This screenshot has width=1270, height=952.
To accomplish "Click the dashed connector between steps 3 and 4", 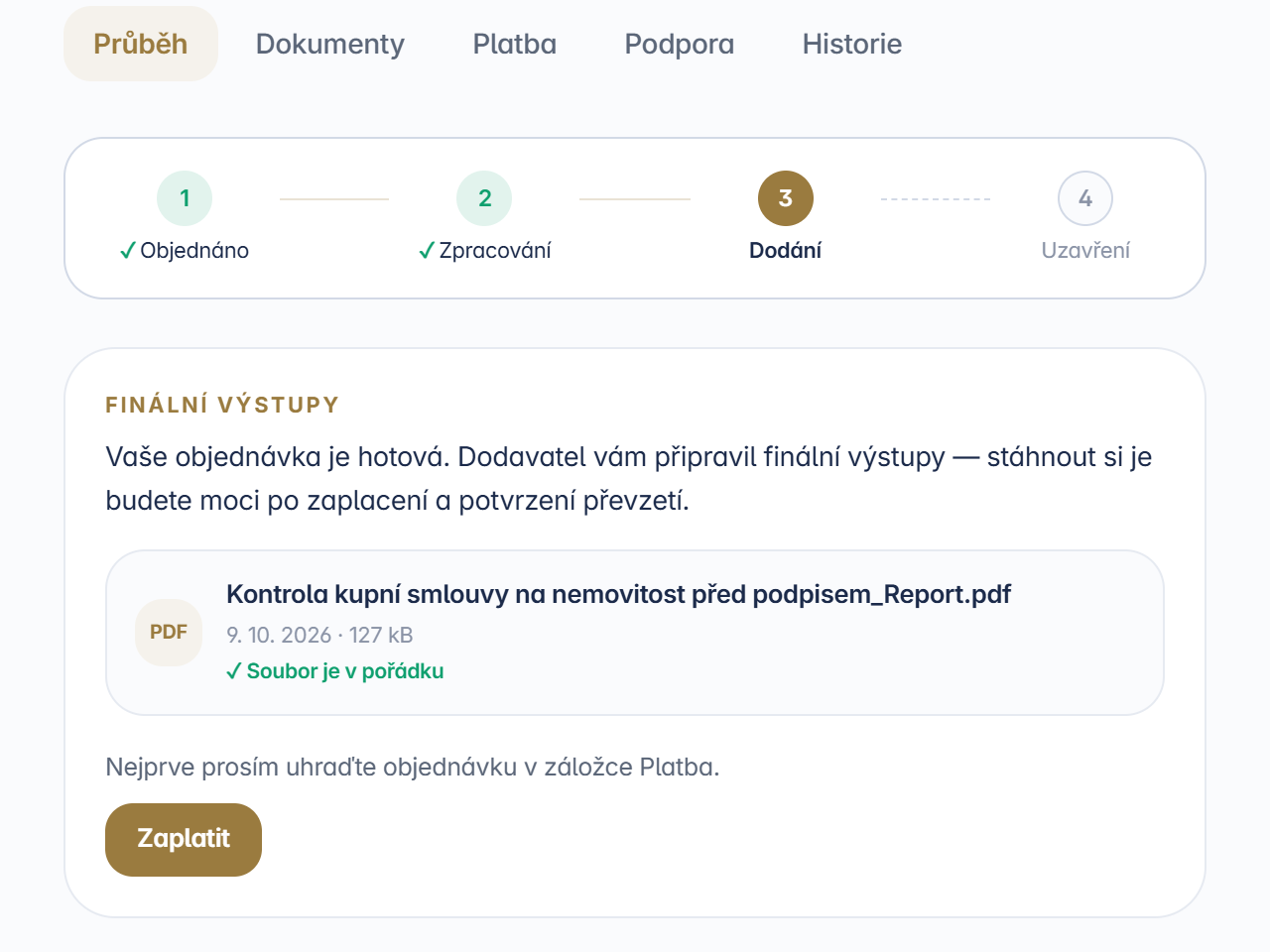I will point(936,199).
